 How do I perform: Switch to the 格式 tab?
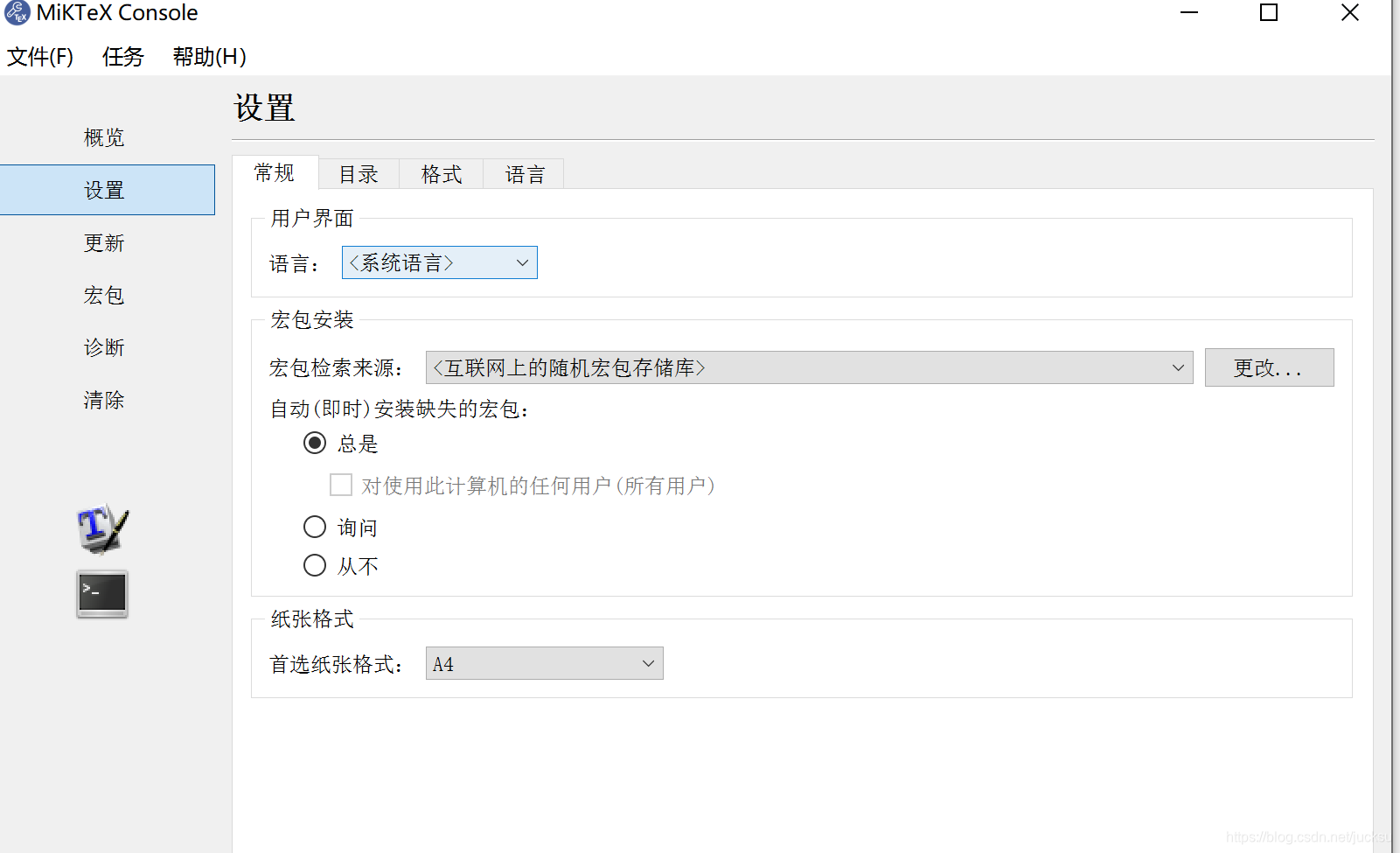[x=441, y=174]
